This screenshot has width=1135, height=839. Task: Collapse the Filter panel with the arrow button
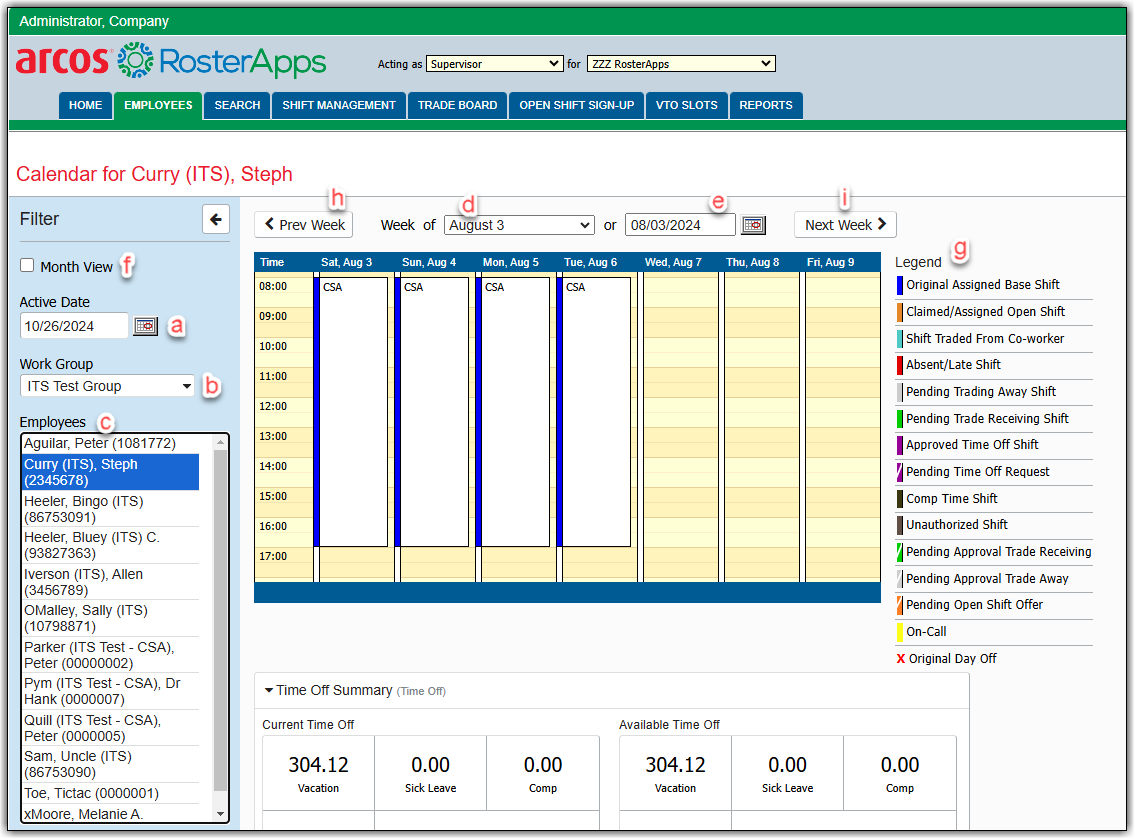tap(215, 219)
